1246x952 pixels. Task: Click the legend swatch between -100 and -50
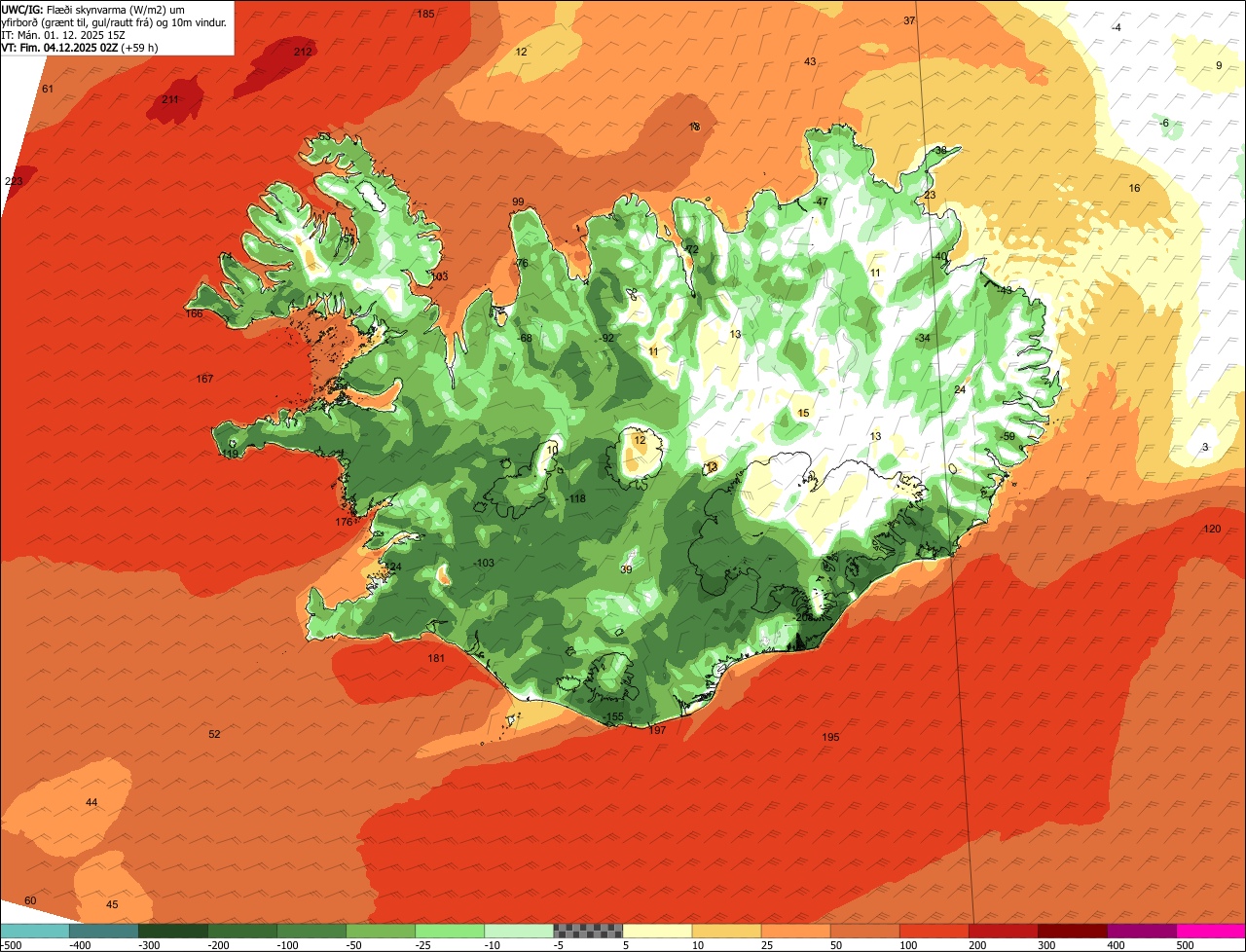(x=311, y=931)
